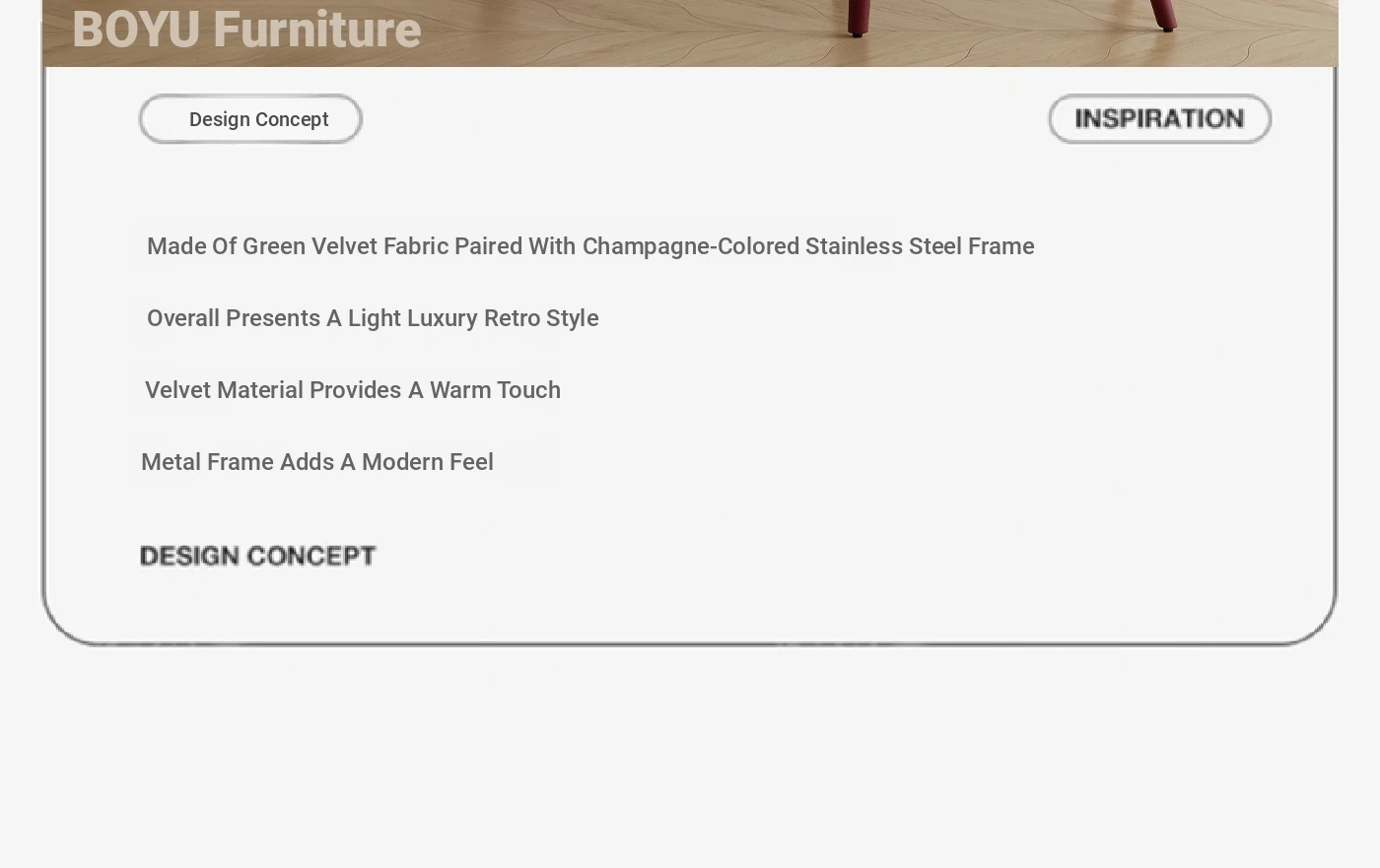Click the words Champagne-Colored in the first line
The width and height of the screenshot is (1380, 868).
(691, 246)
